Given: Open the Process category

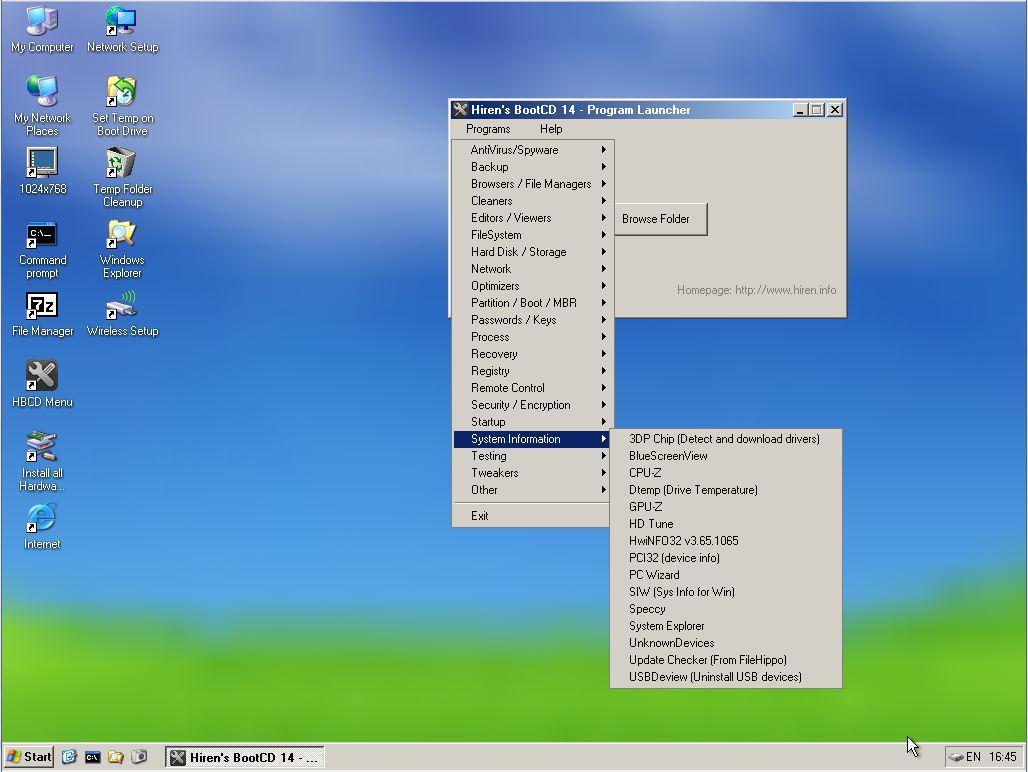Looking at the screenshot, I should pos(532,338).
